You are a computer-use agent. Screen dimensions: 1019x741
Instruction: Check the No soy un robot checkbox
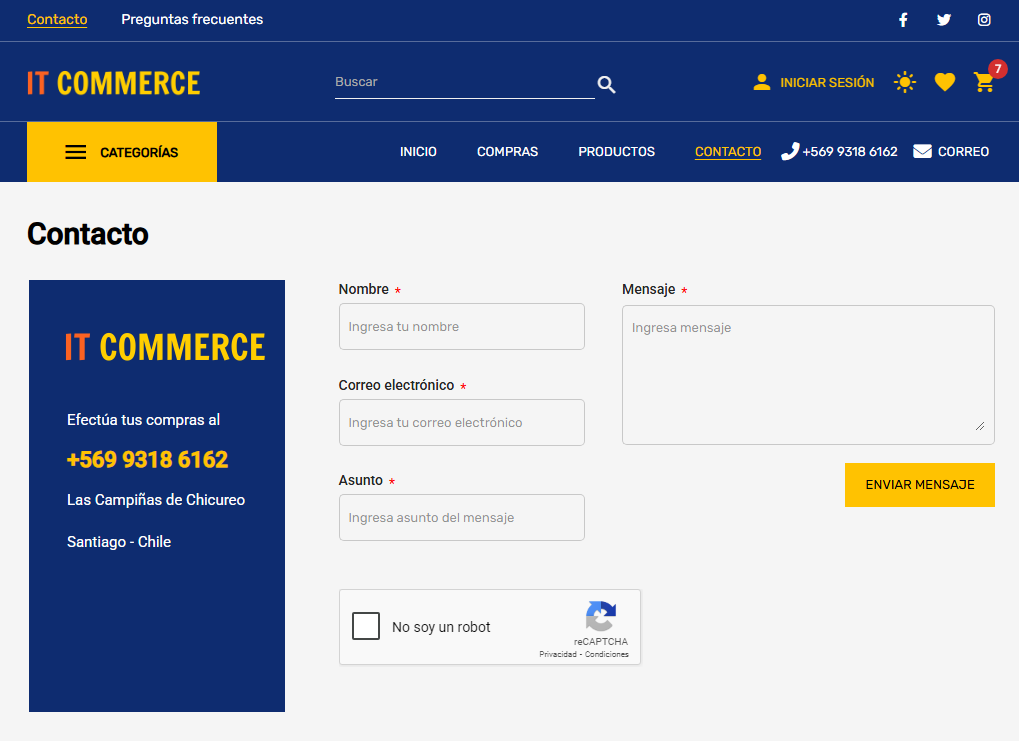(x=366, y=627)
